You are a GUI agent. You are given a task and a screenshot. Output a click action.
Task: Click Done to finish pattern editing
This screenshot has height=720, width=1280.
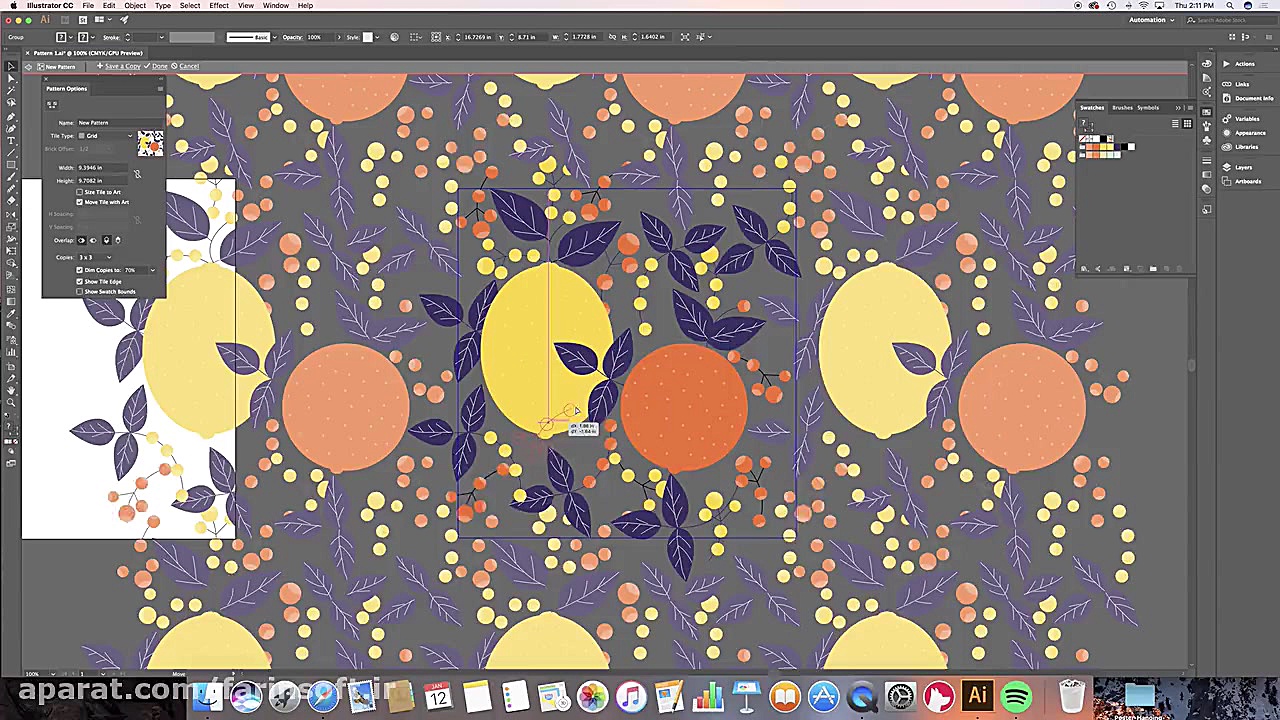point(159,66)
